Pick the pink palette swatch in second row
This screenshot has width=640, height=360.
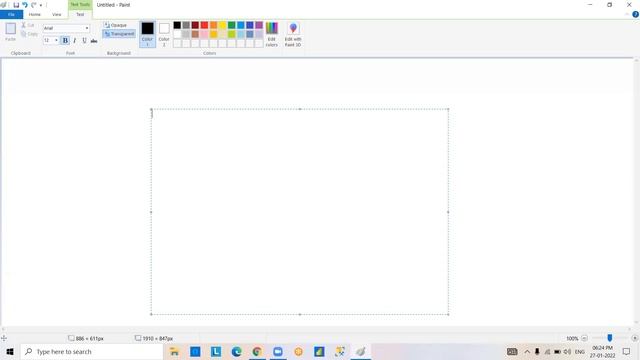[204, 34]
